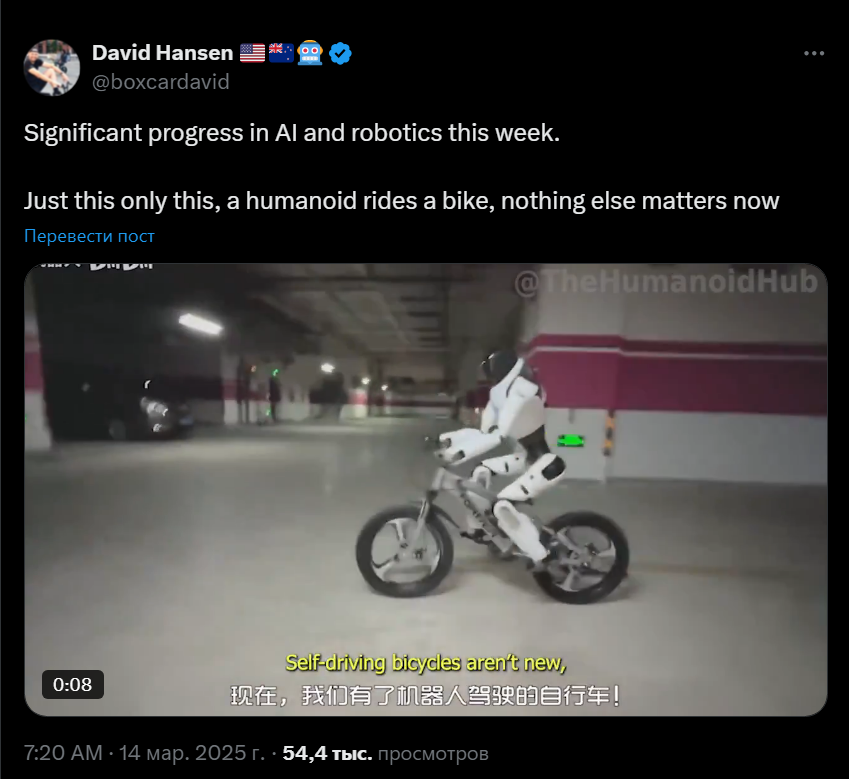
Task: Click the просмотров views label
Action: click(x=433, y=753)
